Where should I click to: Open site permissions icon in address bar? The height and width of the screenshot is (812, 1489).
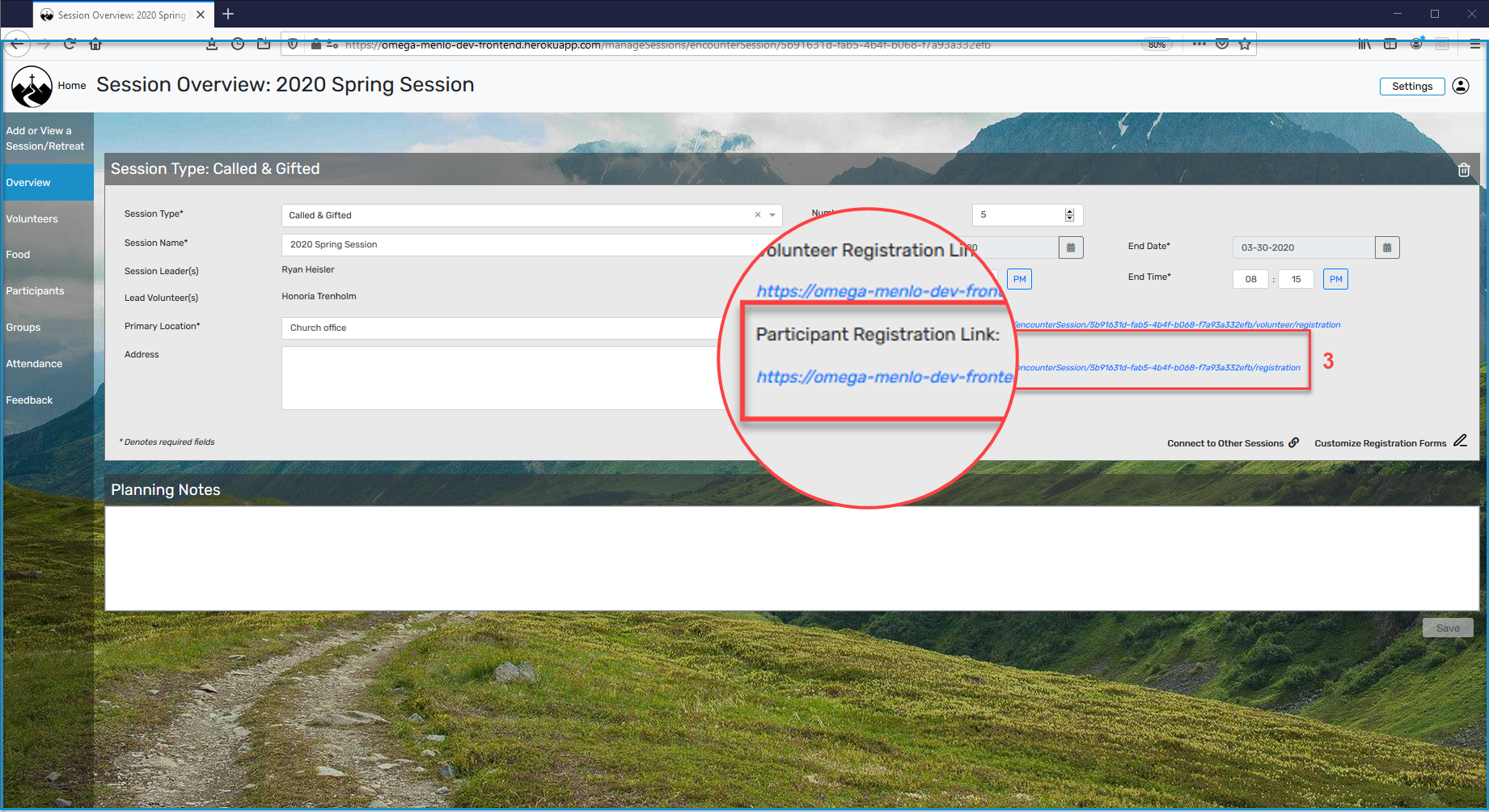332,44
